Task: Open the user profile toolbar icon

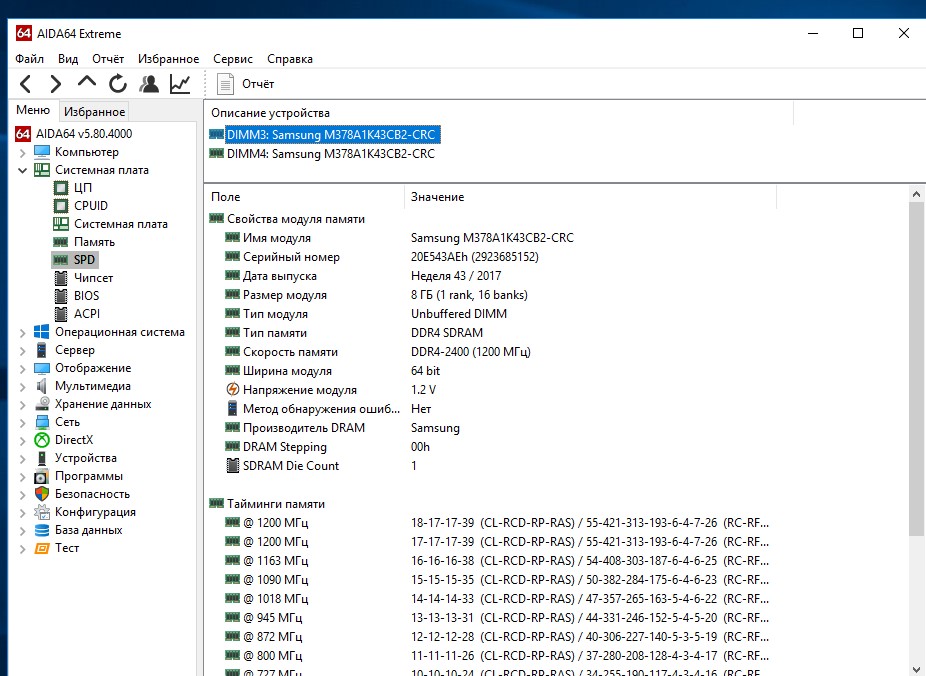Action: point(149,84)
